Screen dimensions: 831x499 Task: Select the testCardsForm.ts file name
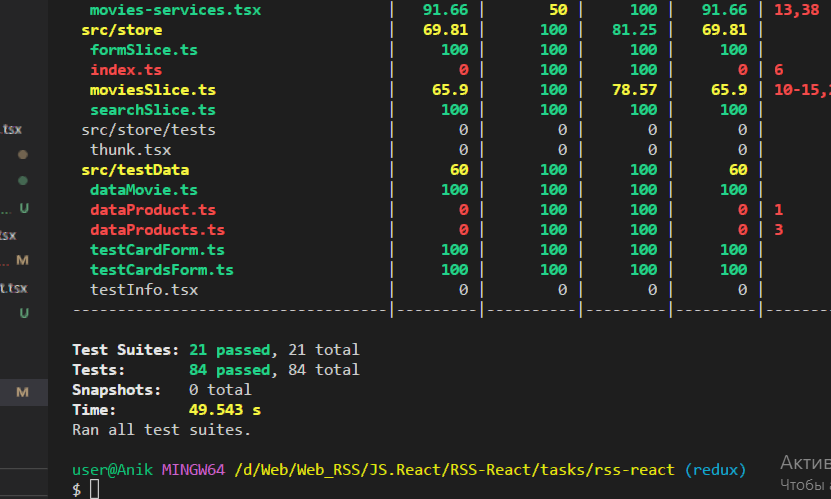(162, 270)
